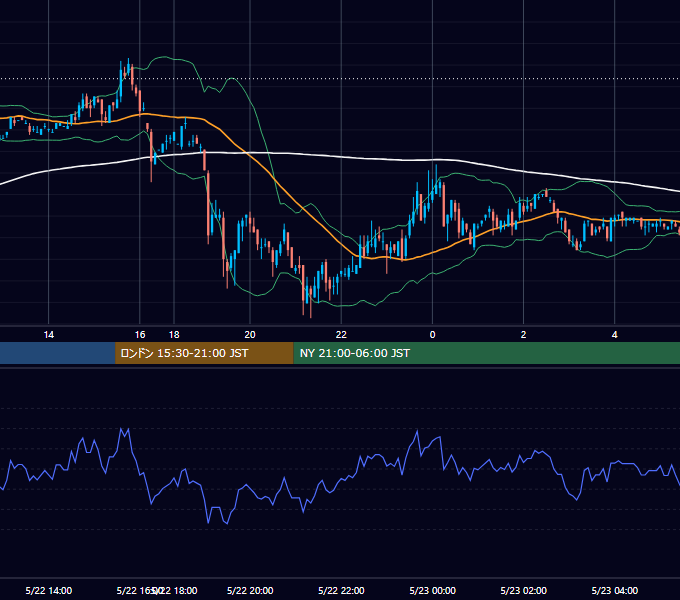Click the 16 hour label on price chart axis
Viewport: 680px width, 600px height.
point(140,335)
